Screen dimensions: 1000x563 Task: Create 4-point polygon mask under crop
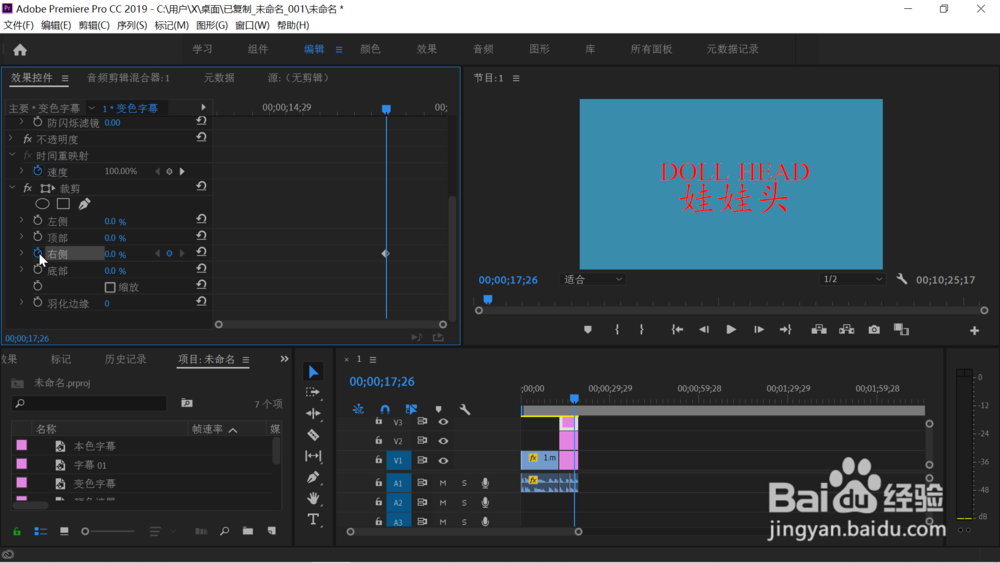(x=63, y=204)
